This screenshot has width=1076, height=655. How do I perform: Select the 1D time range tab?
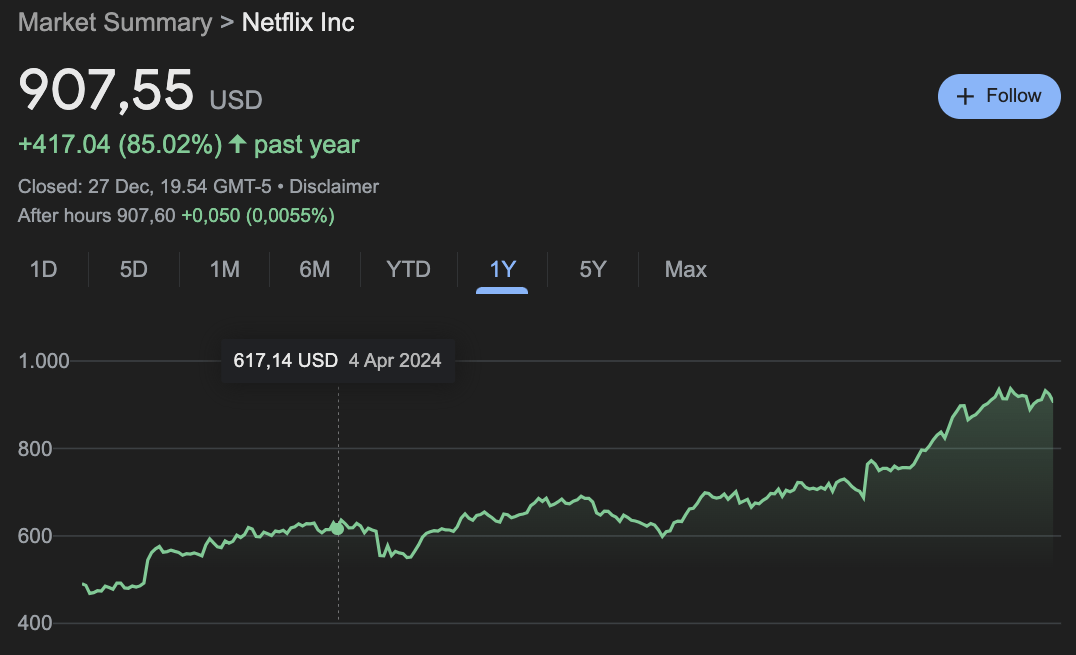(43, 269)
